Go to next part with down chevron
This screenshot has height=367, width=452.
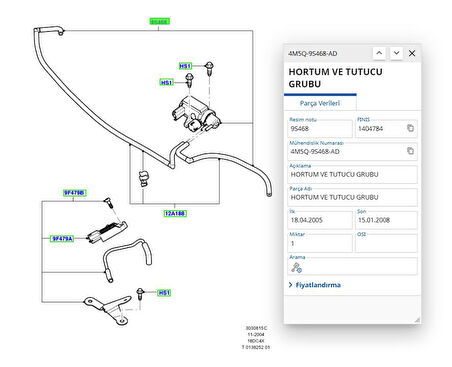(396, 53)
